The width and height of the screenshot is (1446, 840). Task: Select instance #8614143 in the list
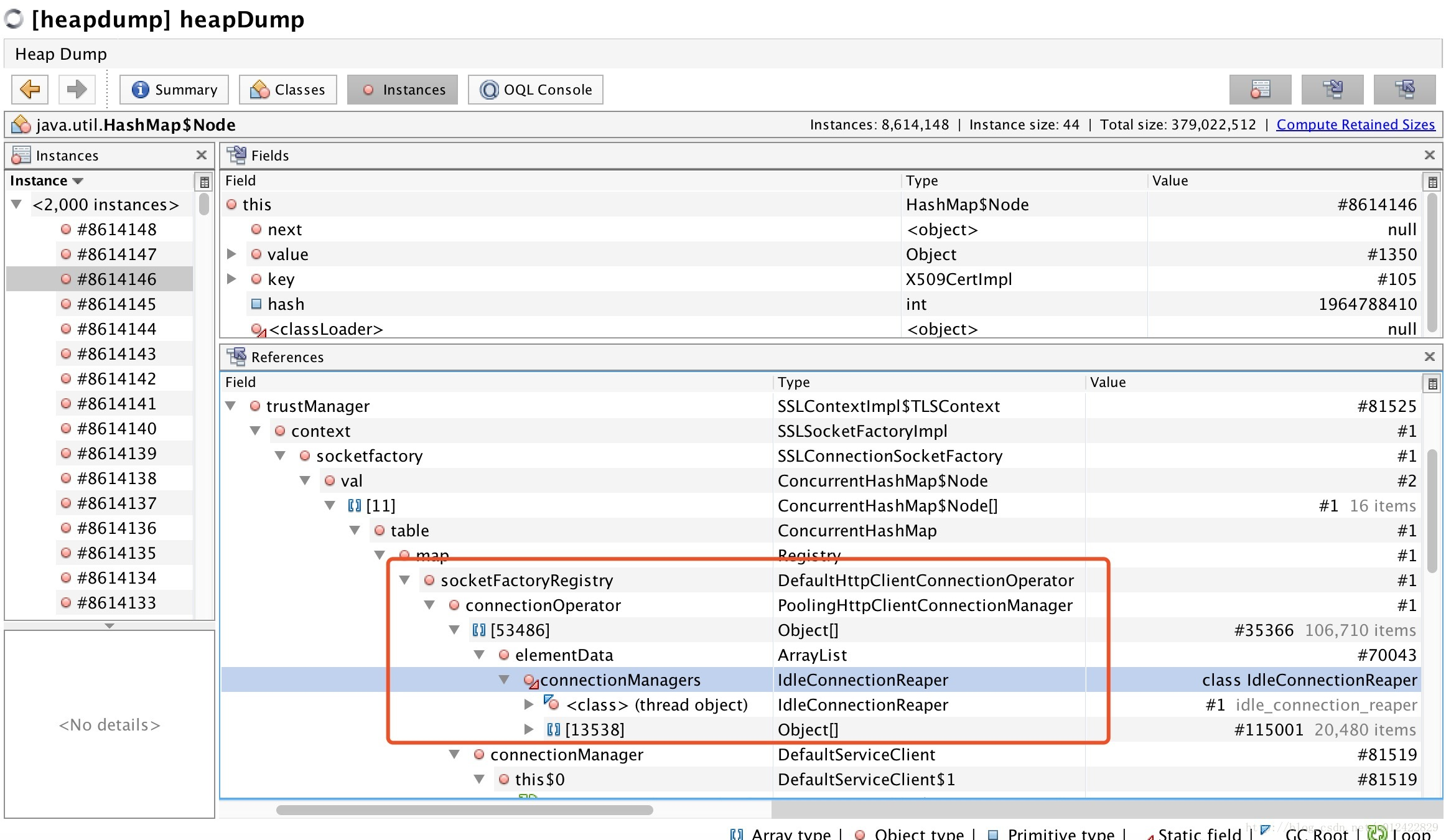116,353
